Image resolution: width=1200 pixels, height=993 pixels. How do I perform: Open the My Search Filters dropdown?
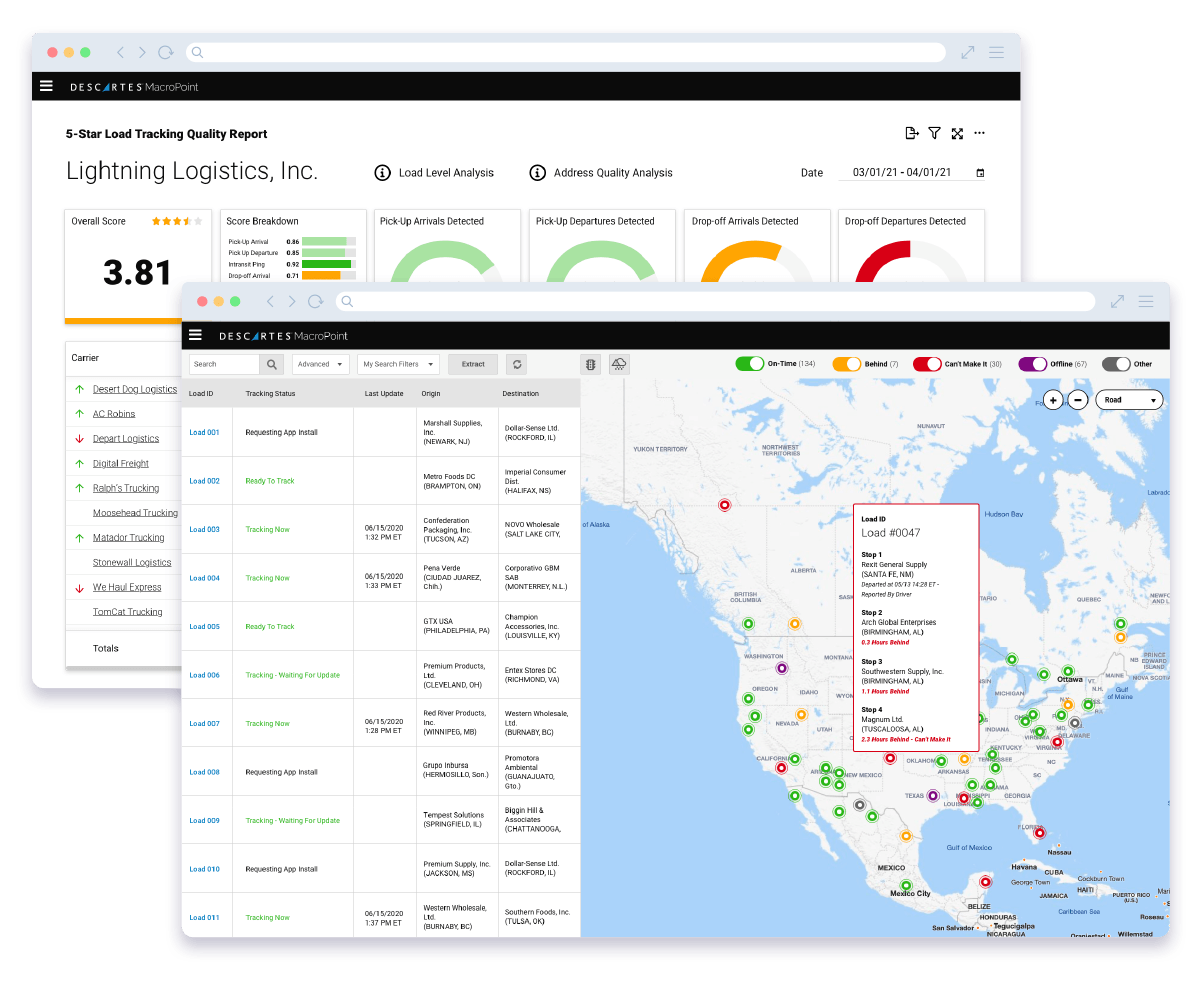[398, 364]
